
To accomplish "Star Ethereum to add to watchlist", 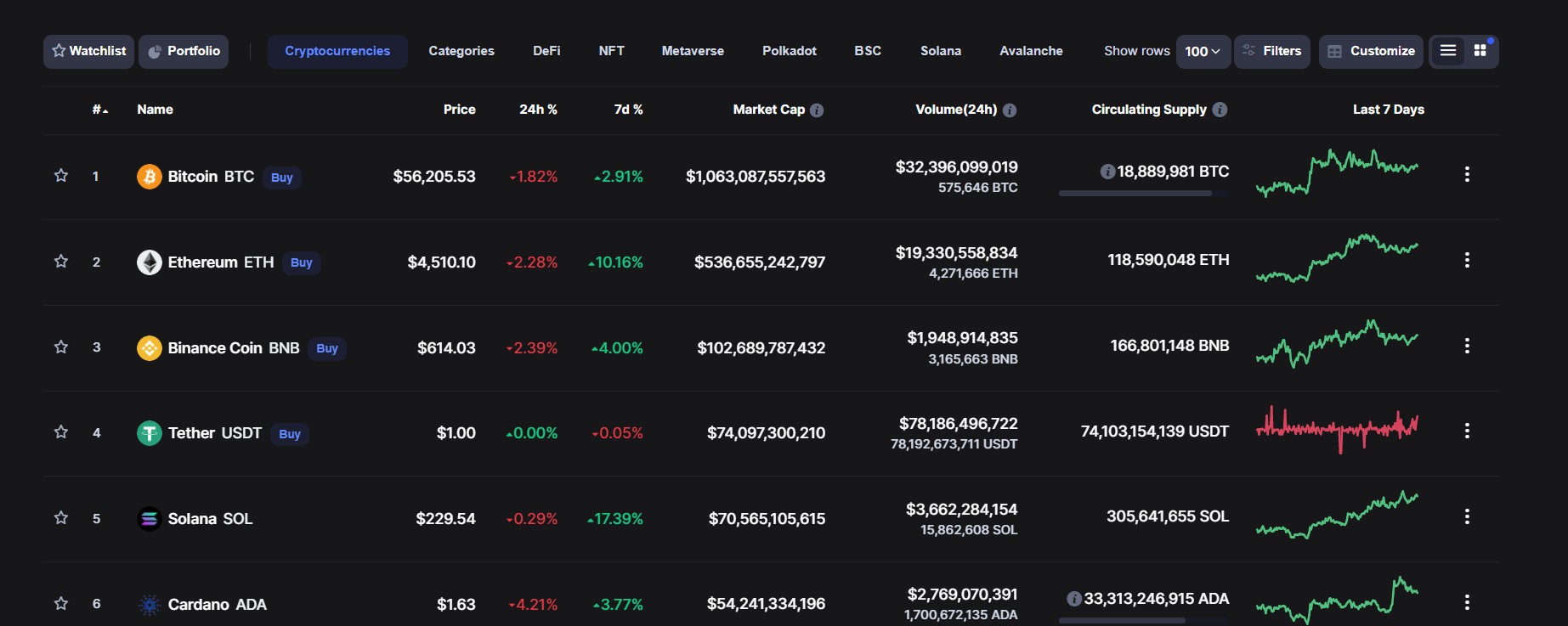I will tap(61, 262).
